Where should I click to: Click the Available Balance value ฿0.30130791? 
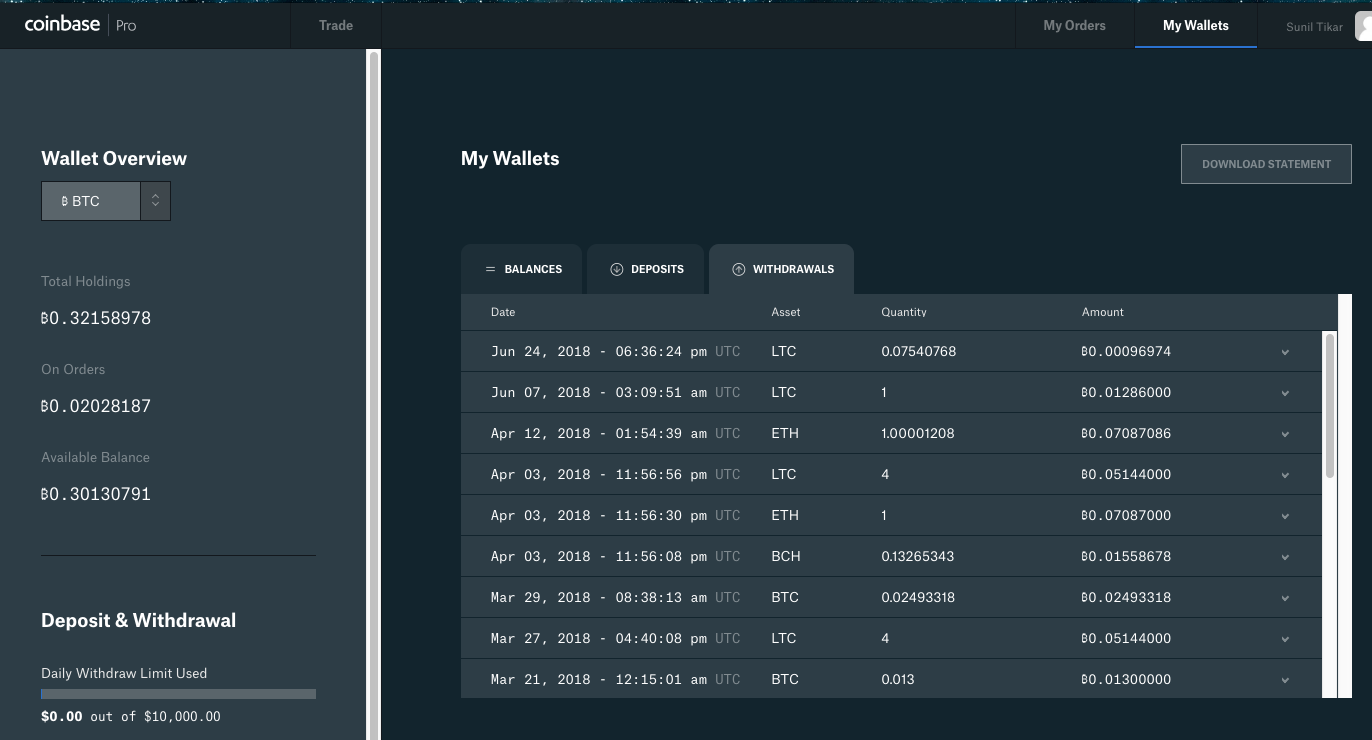coord(96,494)
